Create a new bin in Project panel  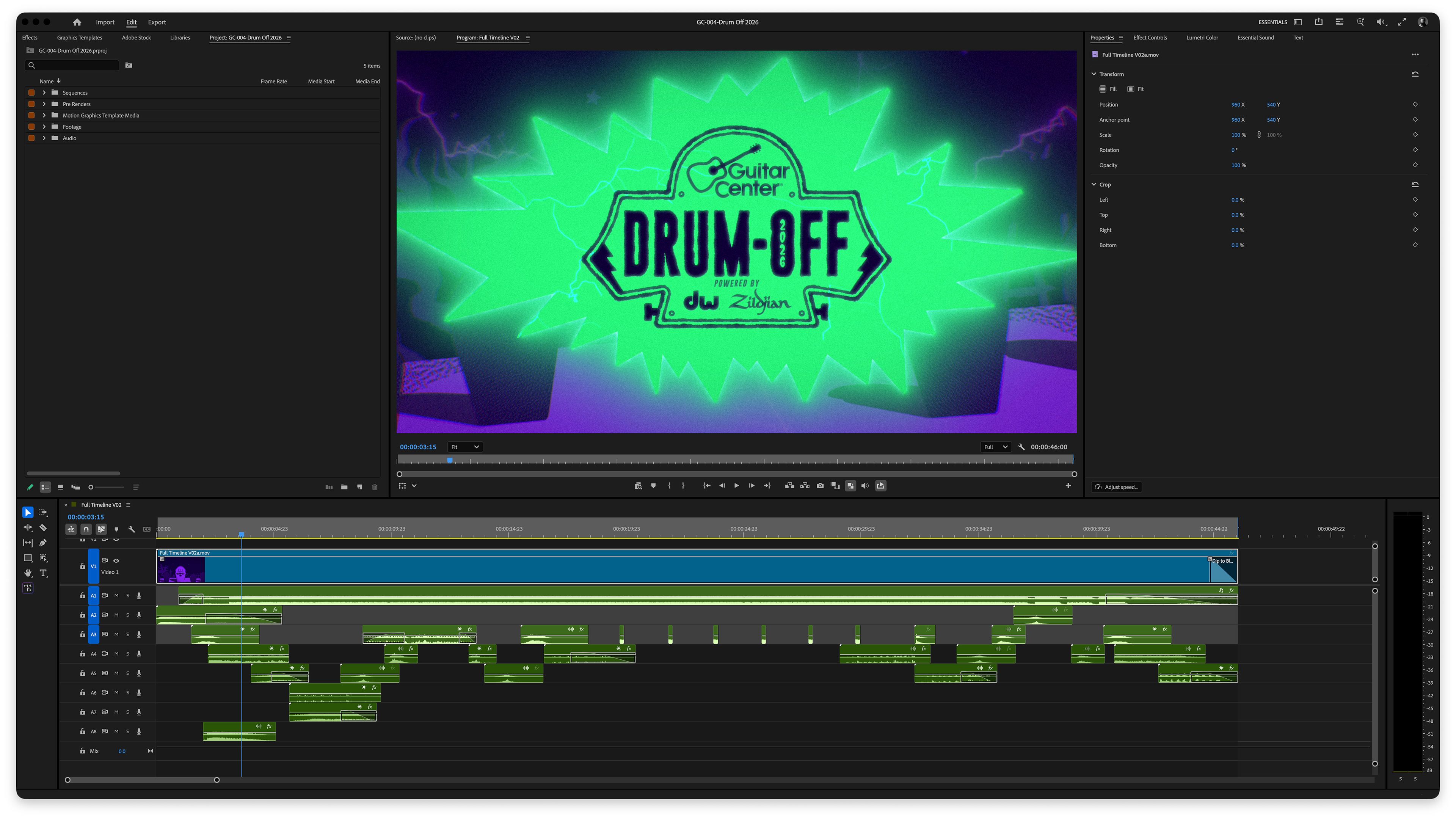coord(344,487)
